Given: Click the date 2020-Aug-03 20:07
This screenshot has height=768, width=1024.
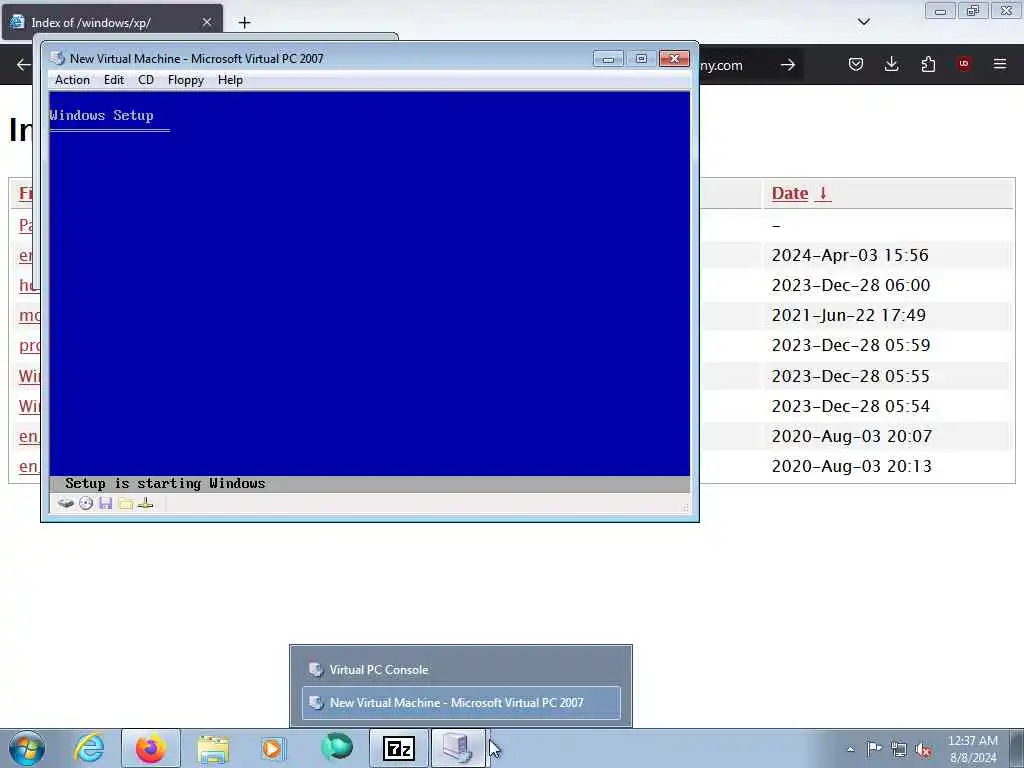Looking at the screenshot, I should coord(852,436).
